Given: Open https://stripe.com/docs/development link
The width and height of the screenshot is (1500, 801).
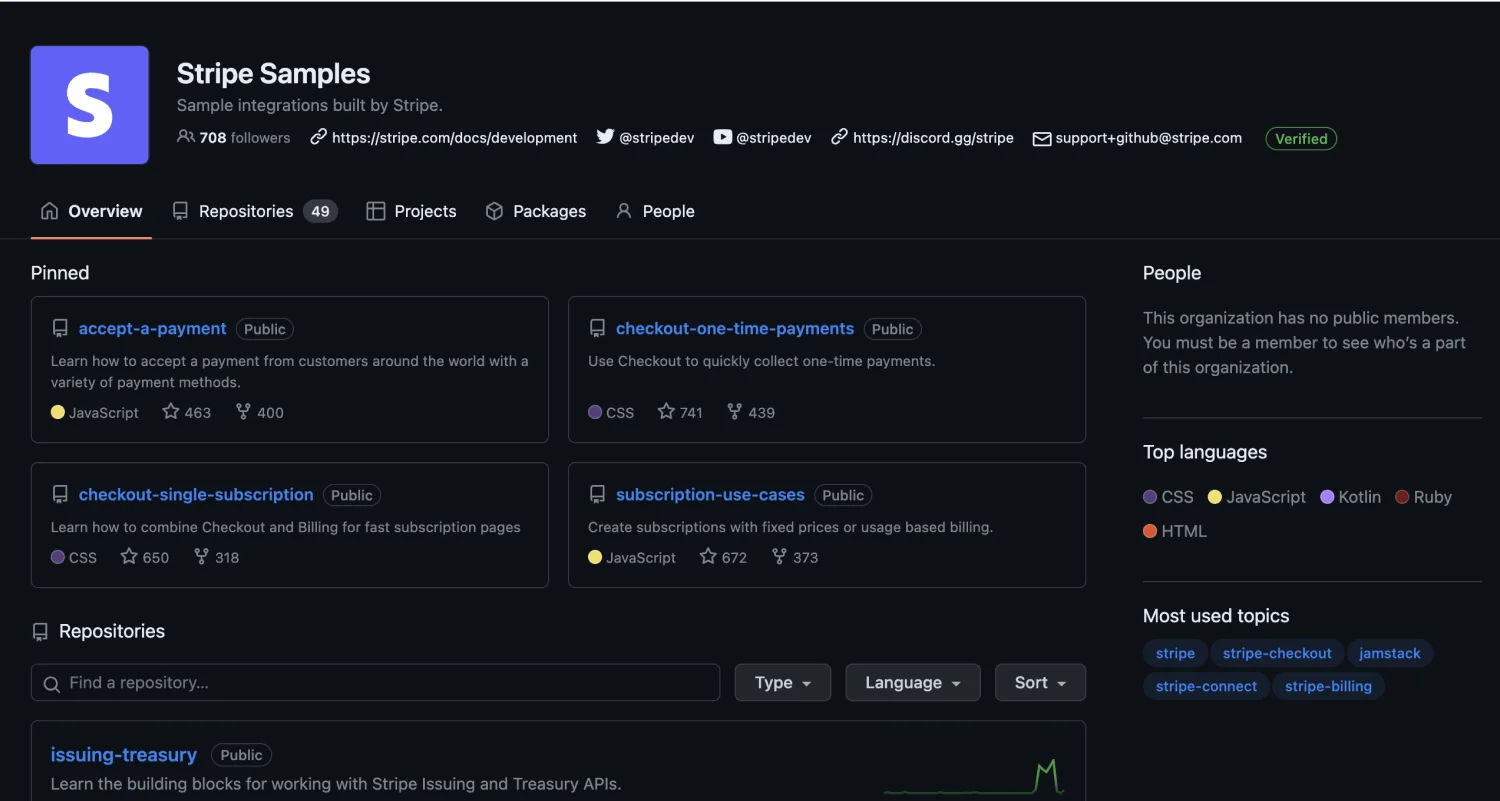Looking at the screenshot, I should pyautogui.click(x=454, y=138).
